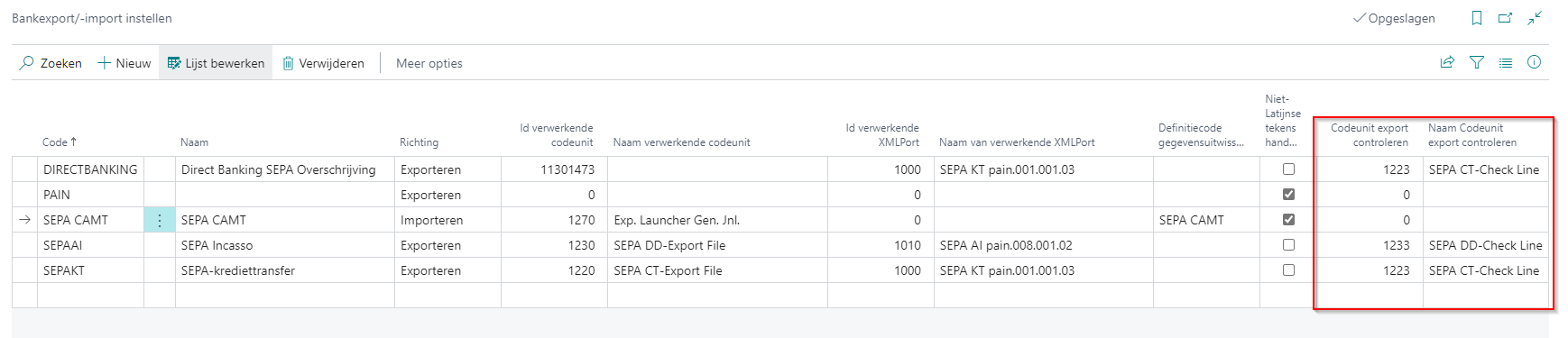1568x338 pixels.
Task: Click the bookmark icon at top
Action: tap(1477, 18)
